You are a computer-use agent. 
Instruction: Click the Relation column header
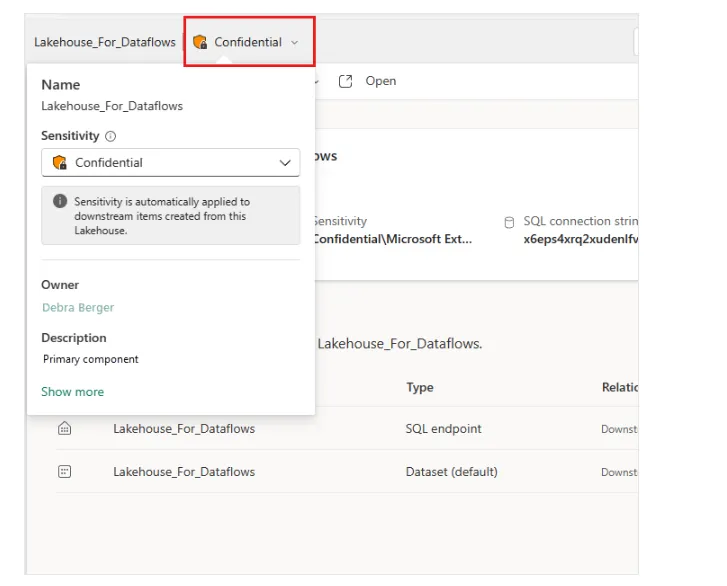pos(620,387)
